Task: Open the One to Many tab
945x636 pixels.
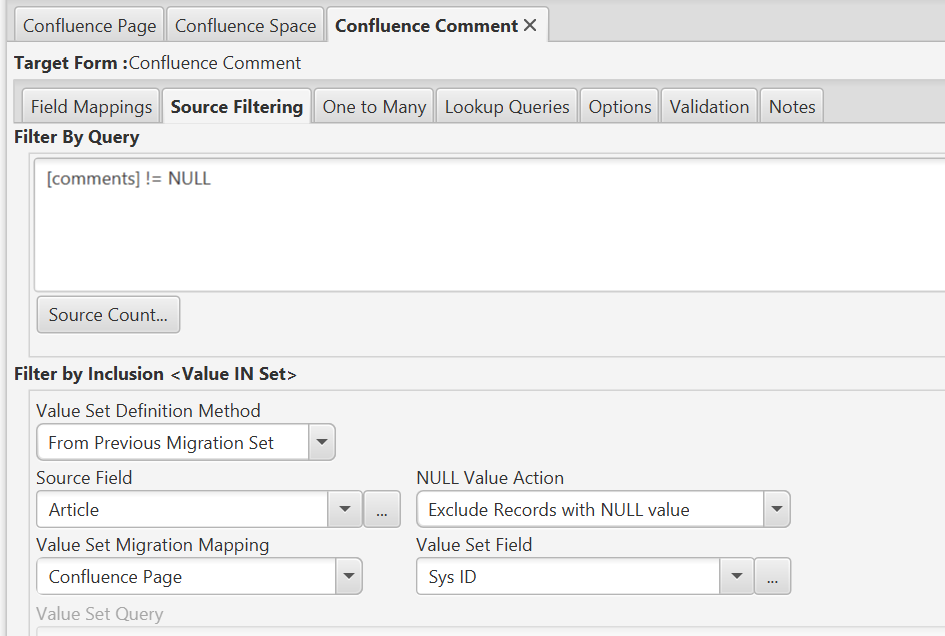Action: 374,107
